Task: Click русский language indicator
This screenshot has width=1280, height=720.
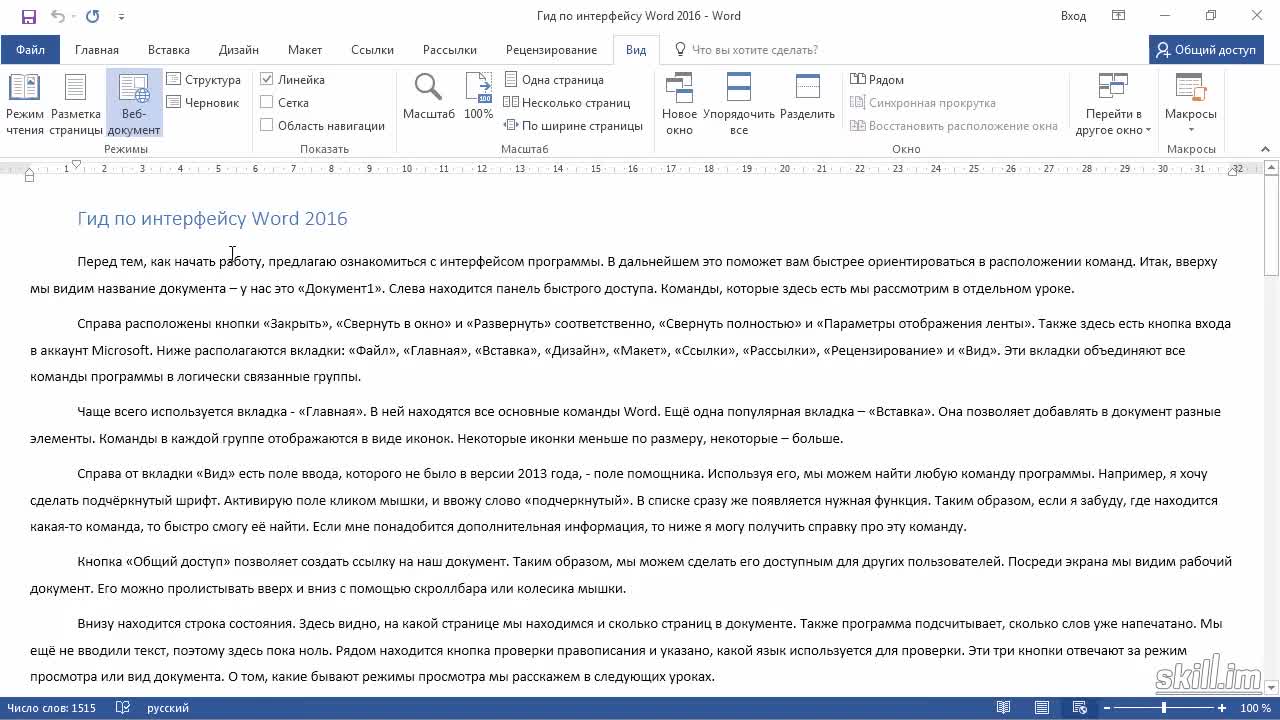Action: (168, 708)
